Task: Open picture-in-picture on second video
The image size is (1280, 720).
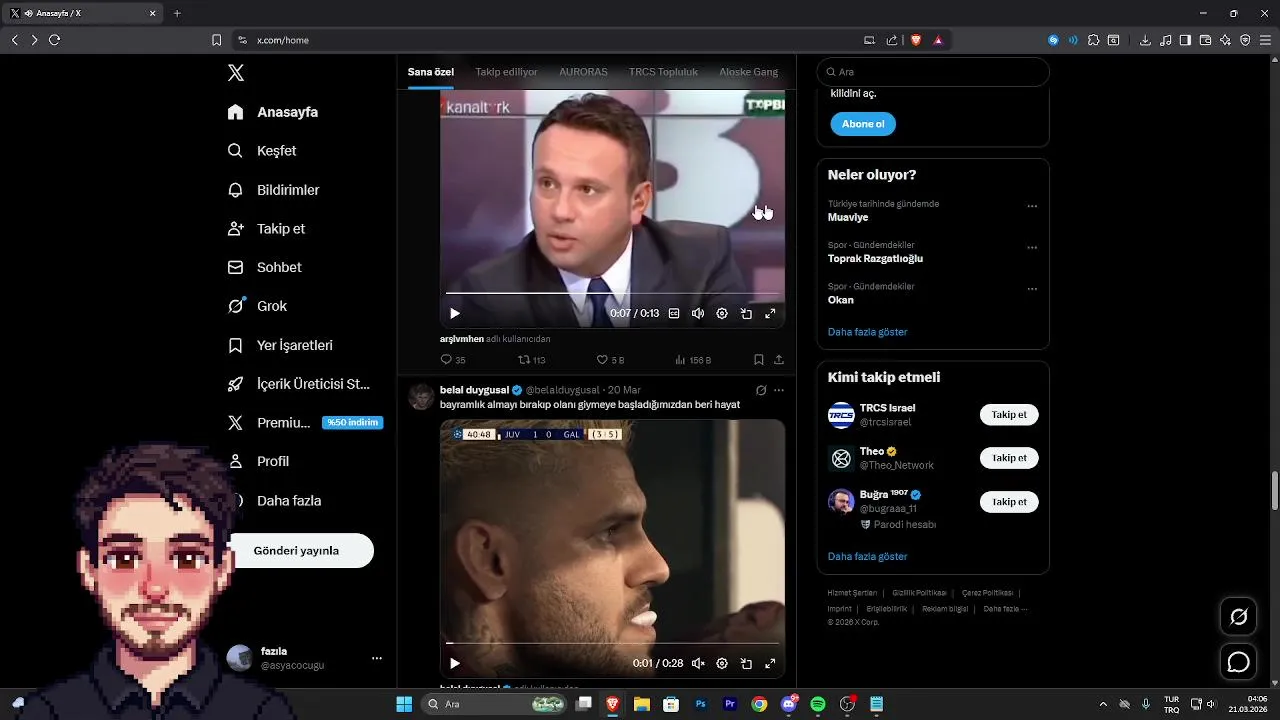Action: (746, 663)
